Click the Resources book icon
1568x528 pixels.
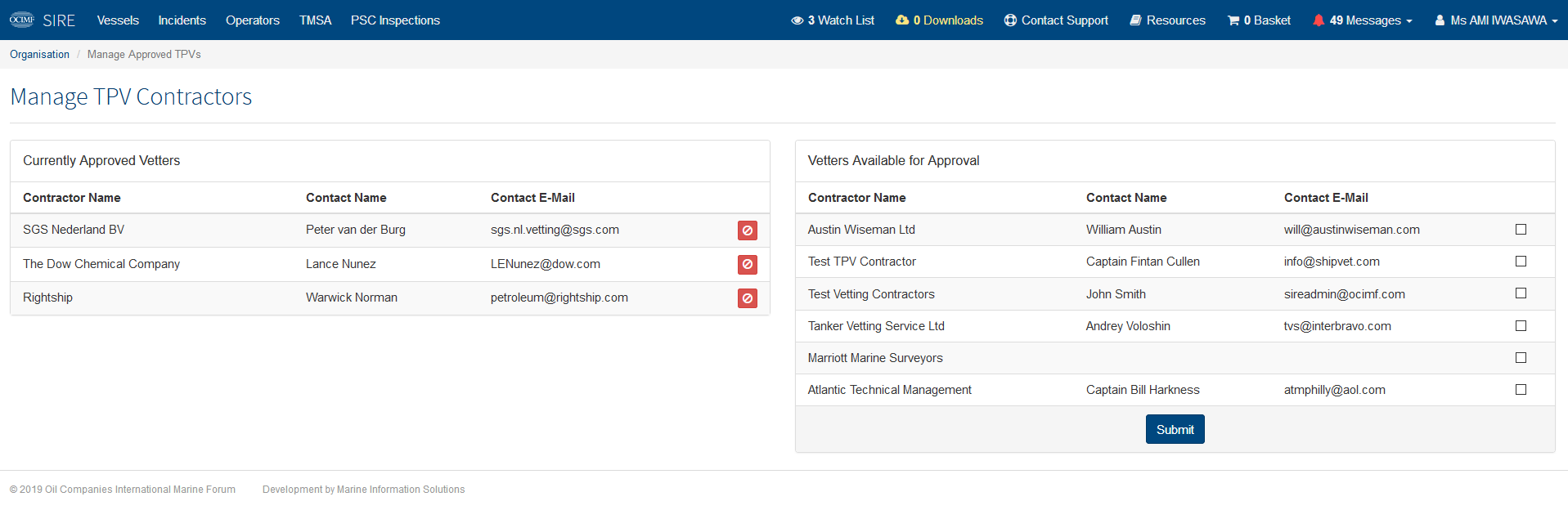coord(1135,20)
